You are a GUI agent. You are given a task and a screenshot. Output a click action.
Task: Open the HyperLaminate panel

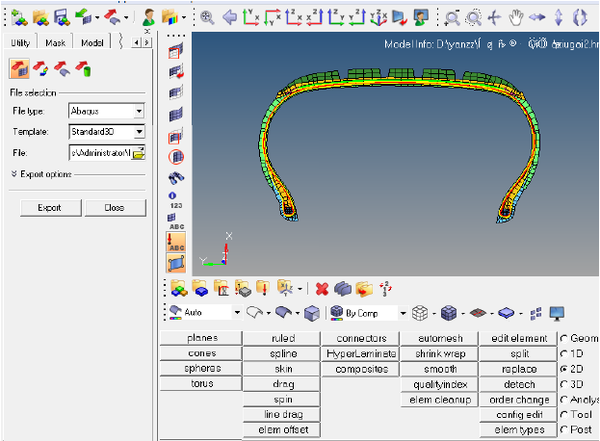click(360, 353)
